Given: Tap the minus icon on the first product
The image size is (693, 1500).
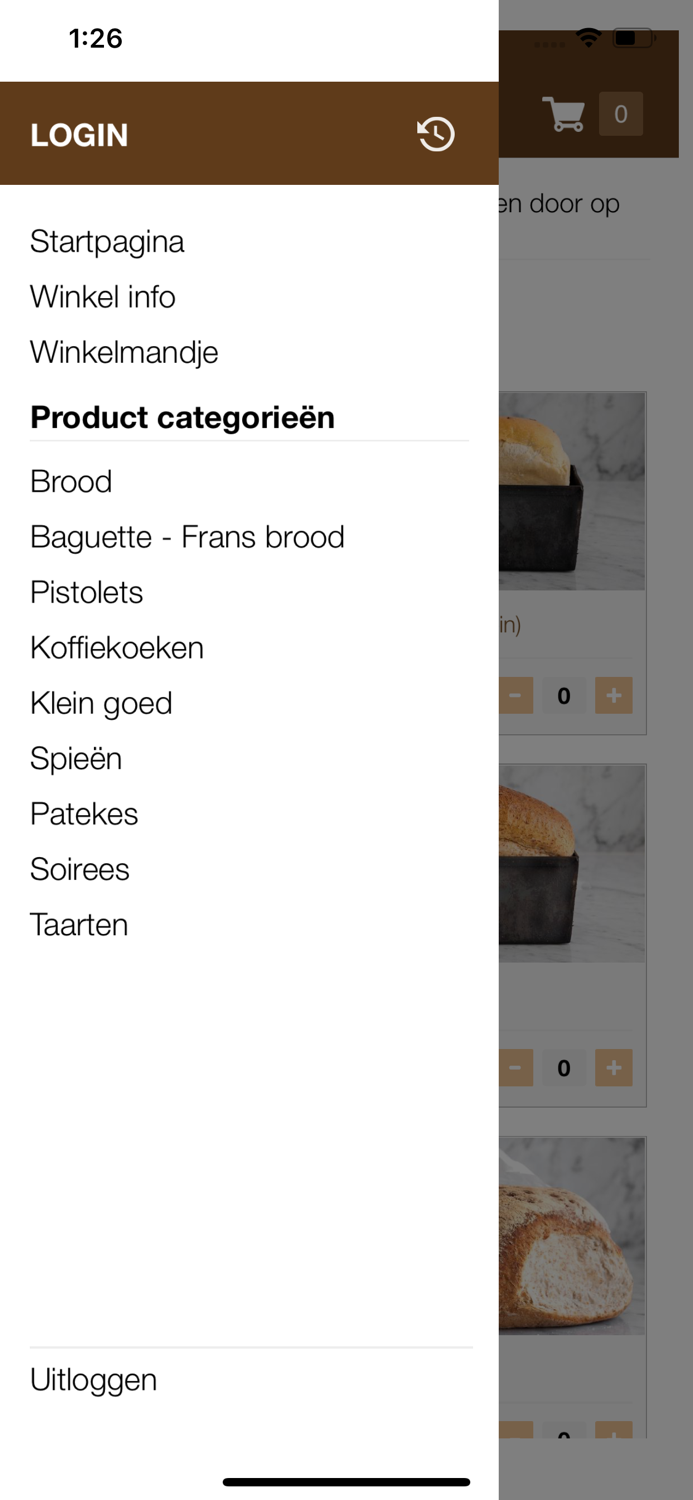Looking at the screenshot, I should click(x=514, y=695).
